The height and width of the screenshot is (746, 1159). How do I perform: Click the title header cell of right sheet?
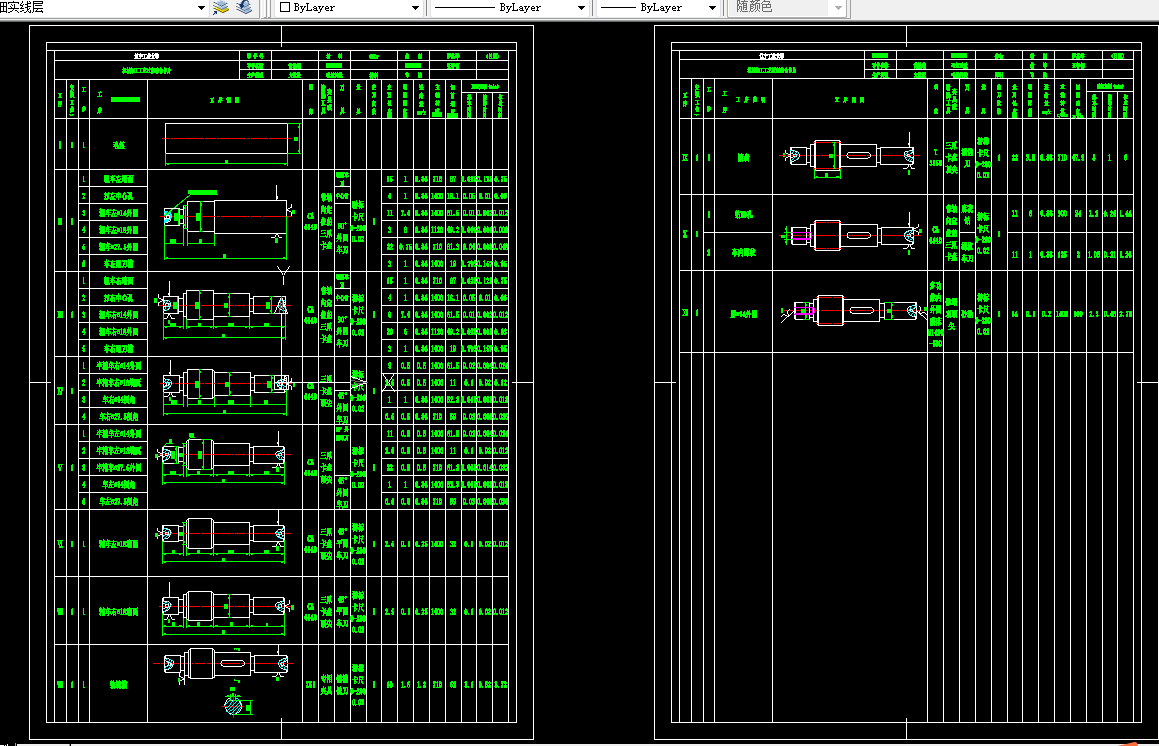click(x=772, y=55)
